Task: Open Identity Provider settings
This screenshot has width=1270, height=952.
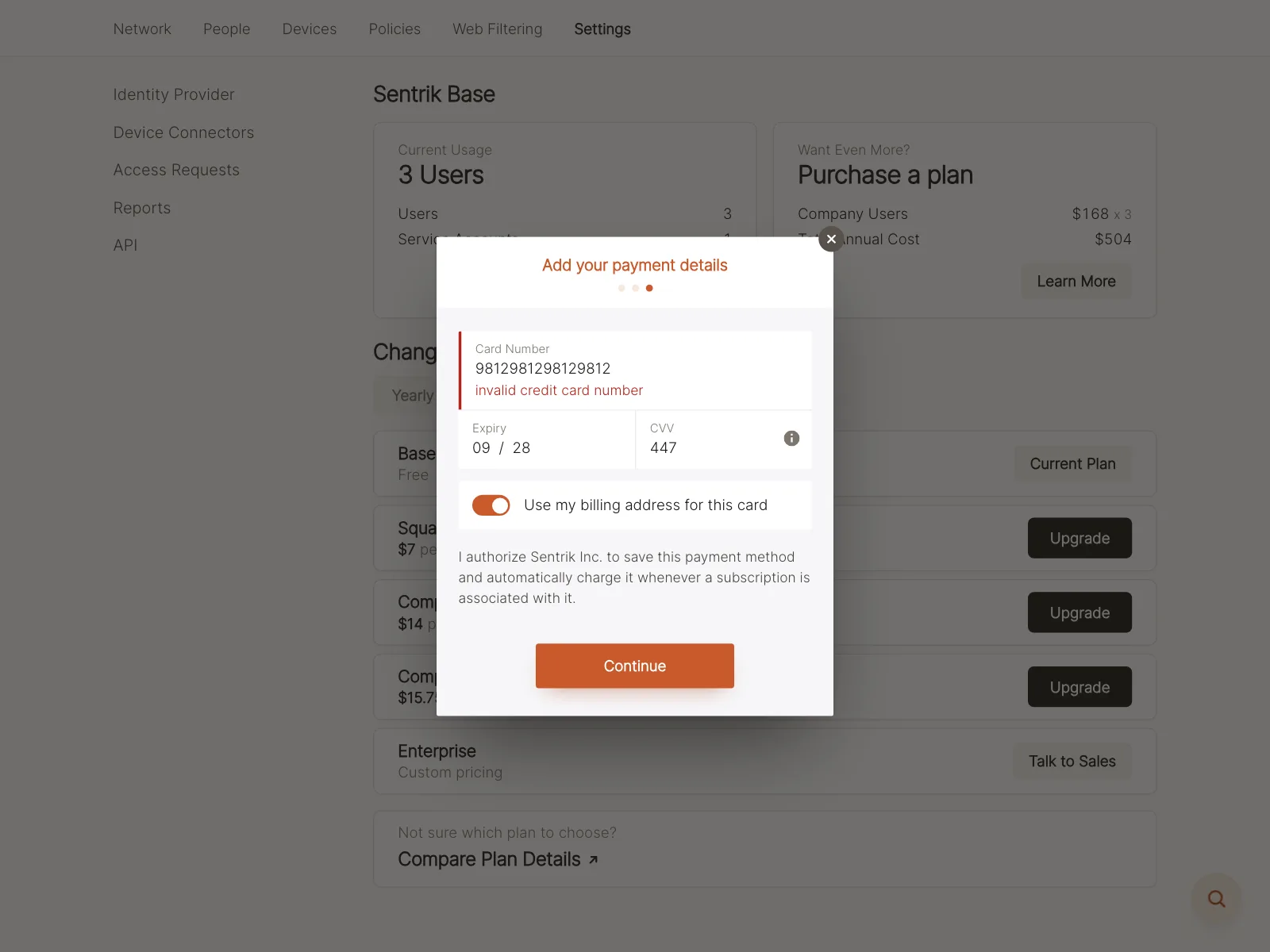Action: pos(174,94)
